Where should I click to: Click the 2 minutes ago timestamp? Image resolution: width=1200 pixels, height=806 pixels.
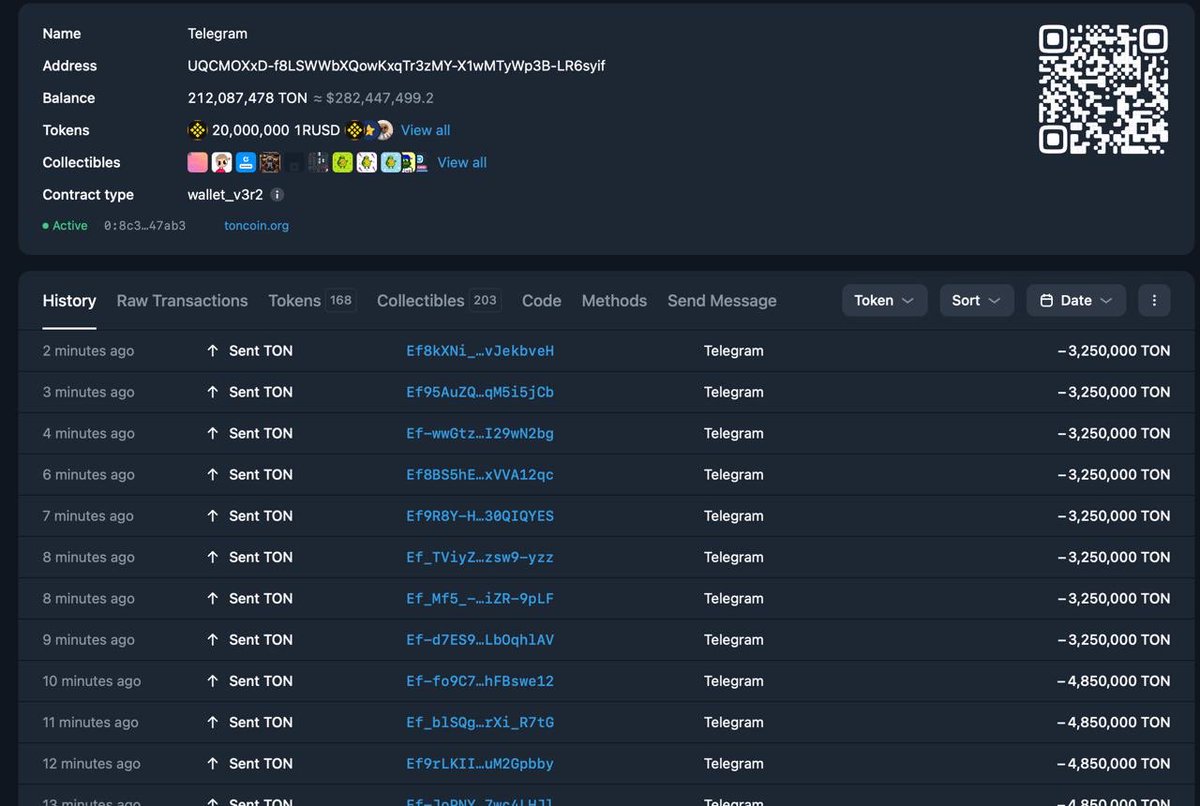(x=88, y=351)
